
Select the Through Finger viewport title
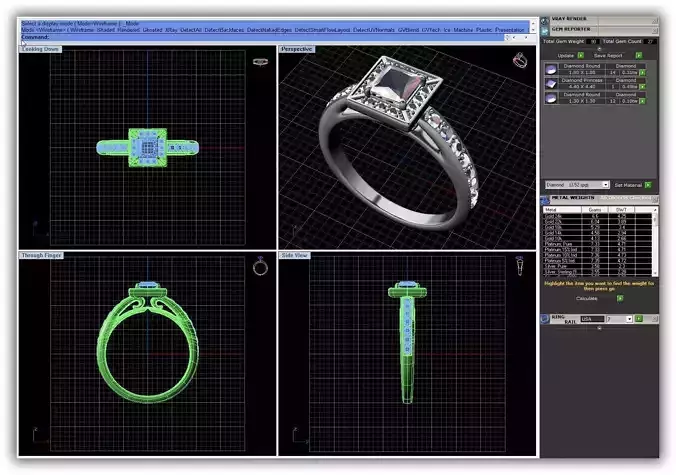(41, 255)
